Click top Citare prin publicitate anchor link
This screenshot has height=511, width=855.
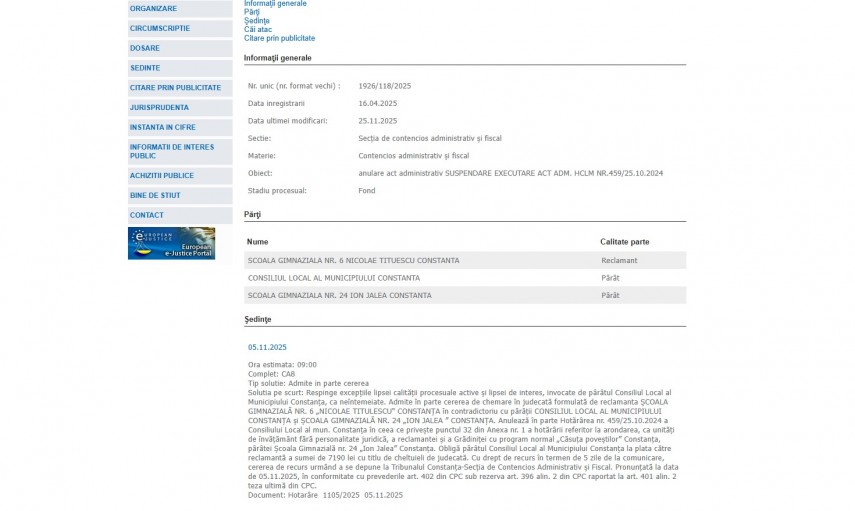279,39
